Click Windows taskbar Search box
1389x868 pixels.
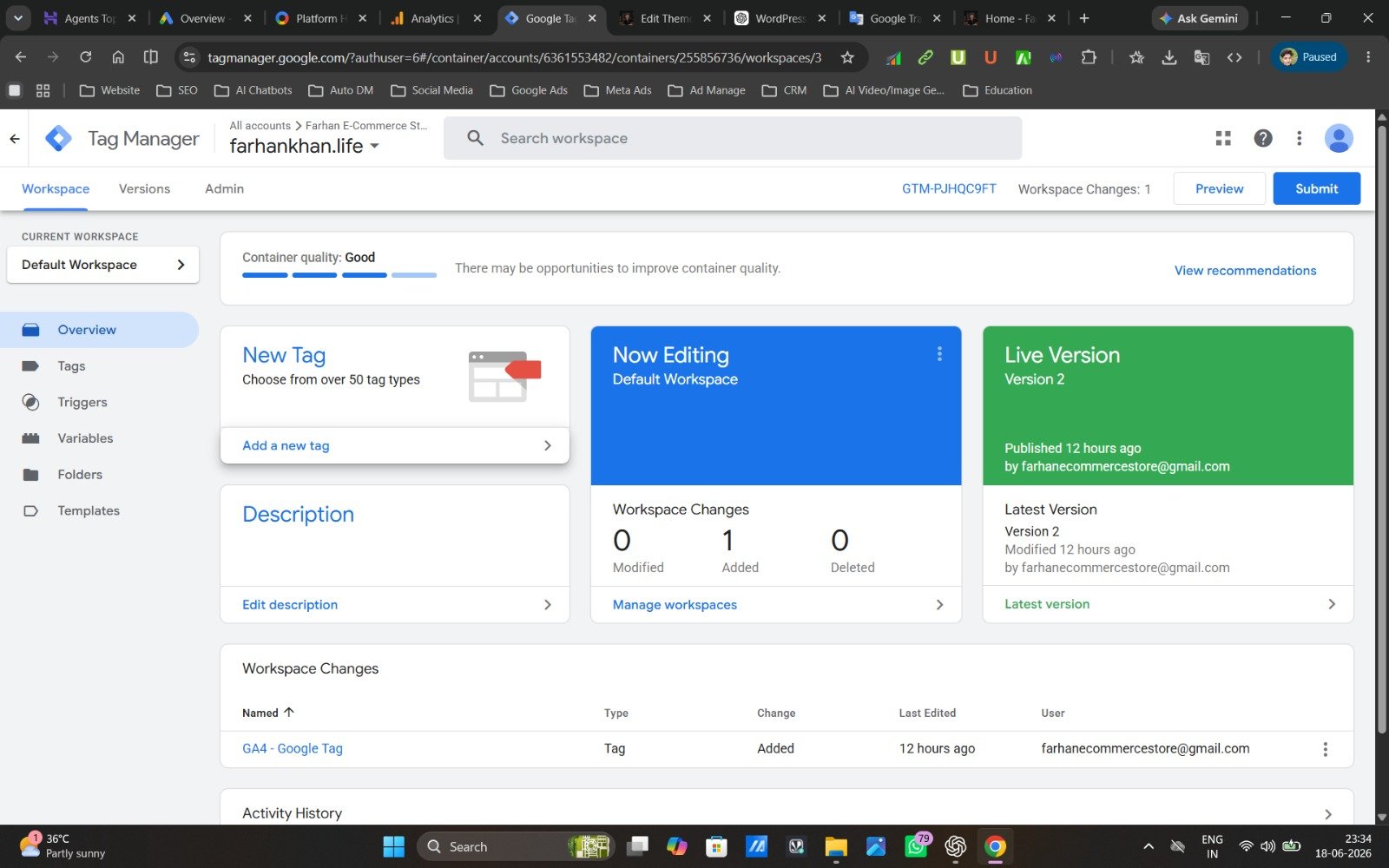point(516,846)
